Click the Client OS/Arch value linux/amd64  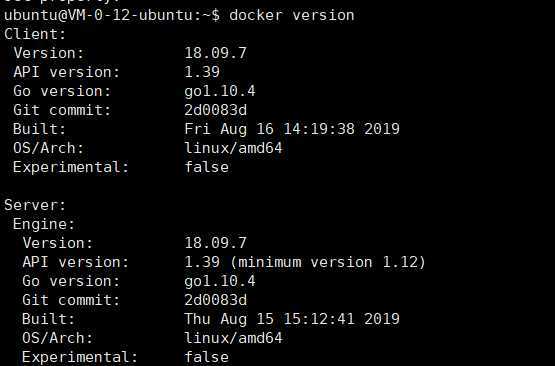[x=233, y=148]
